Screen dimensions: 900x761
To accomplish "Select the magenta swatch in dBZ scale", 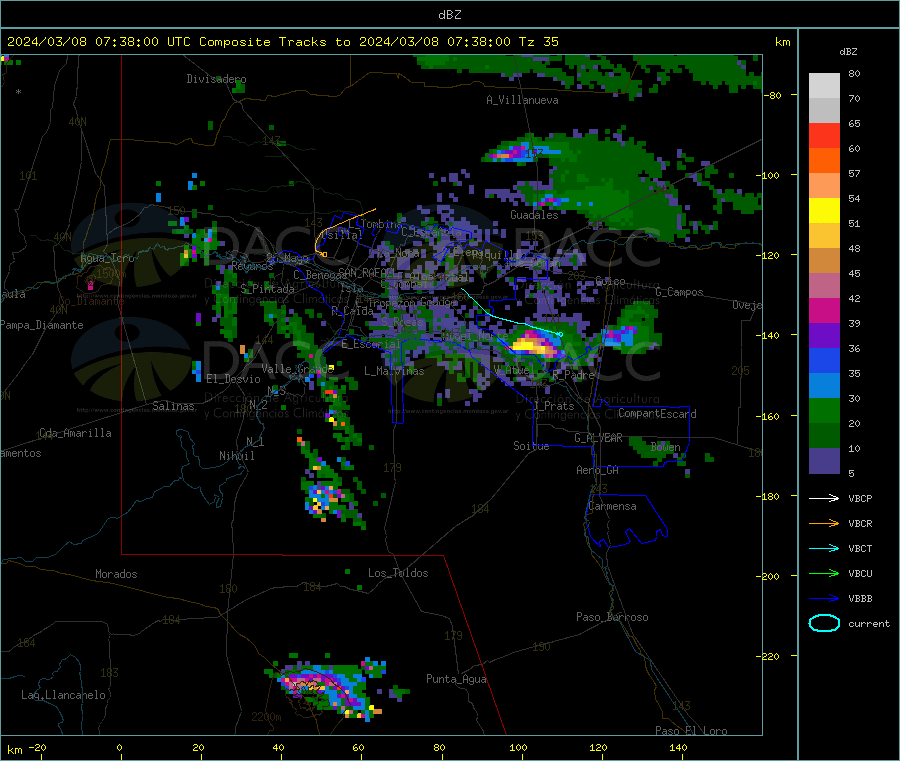I will click(x=824, y=310).
